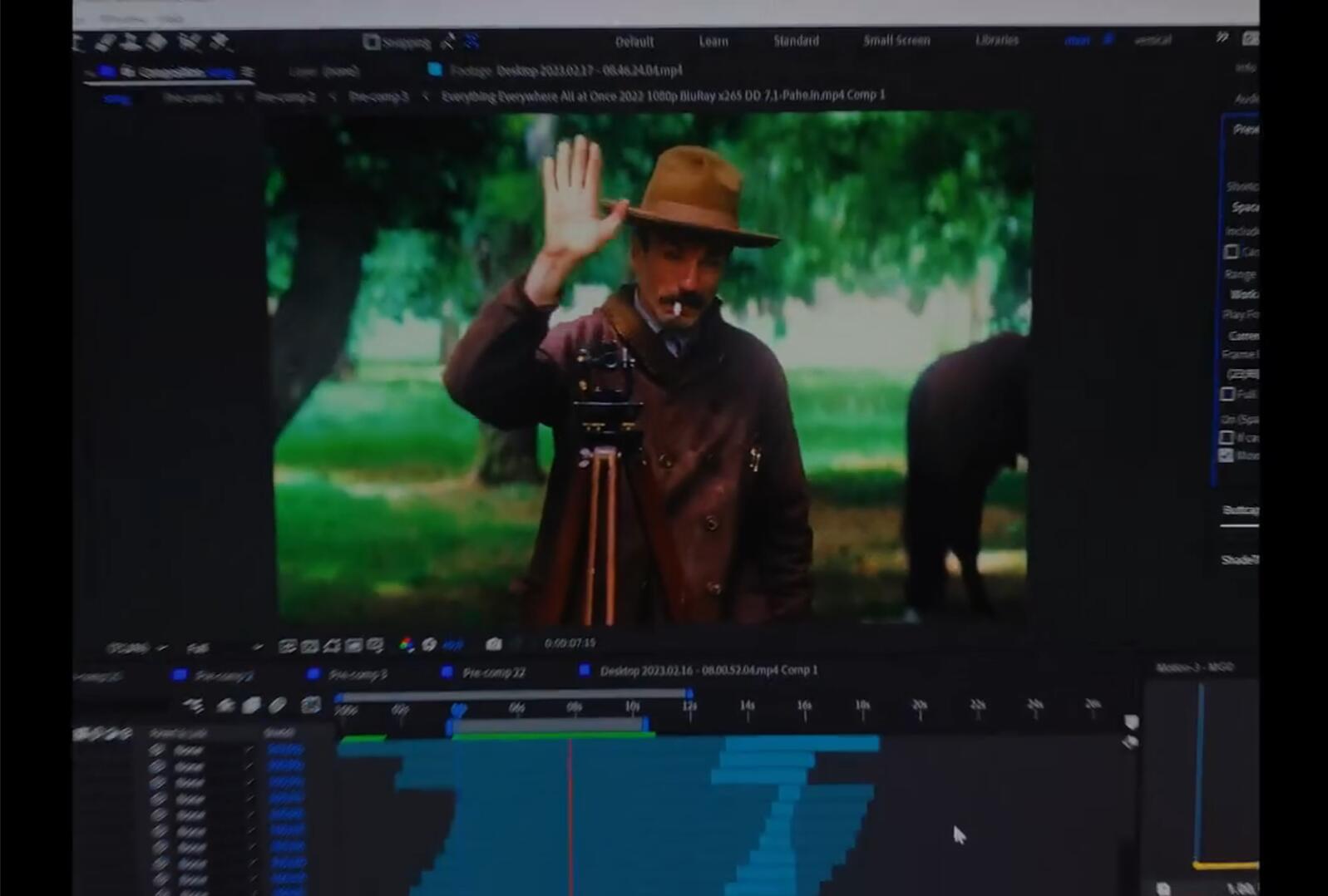Image resolution: width=1328 pixels, height=896 pixels.
Task: Switch to the Pre-comp 22 timeline tab
Action: coord(493,672)
